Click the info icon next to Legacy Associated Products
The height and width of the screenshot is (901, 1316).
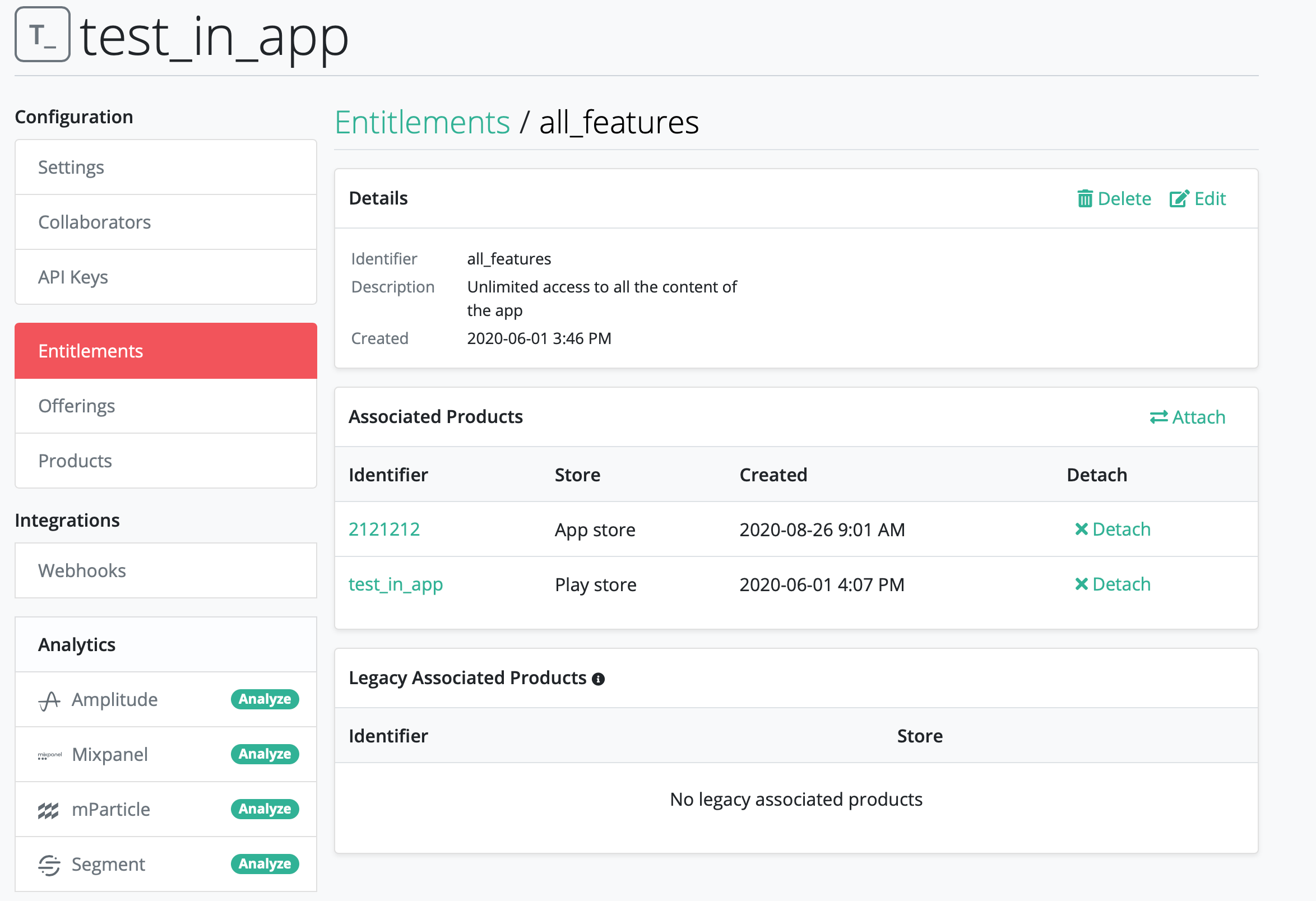(x=599, y=678)
